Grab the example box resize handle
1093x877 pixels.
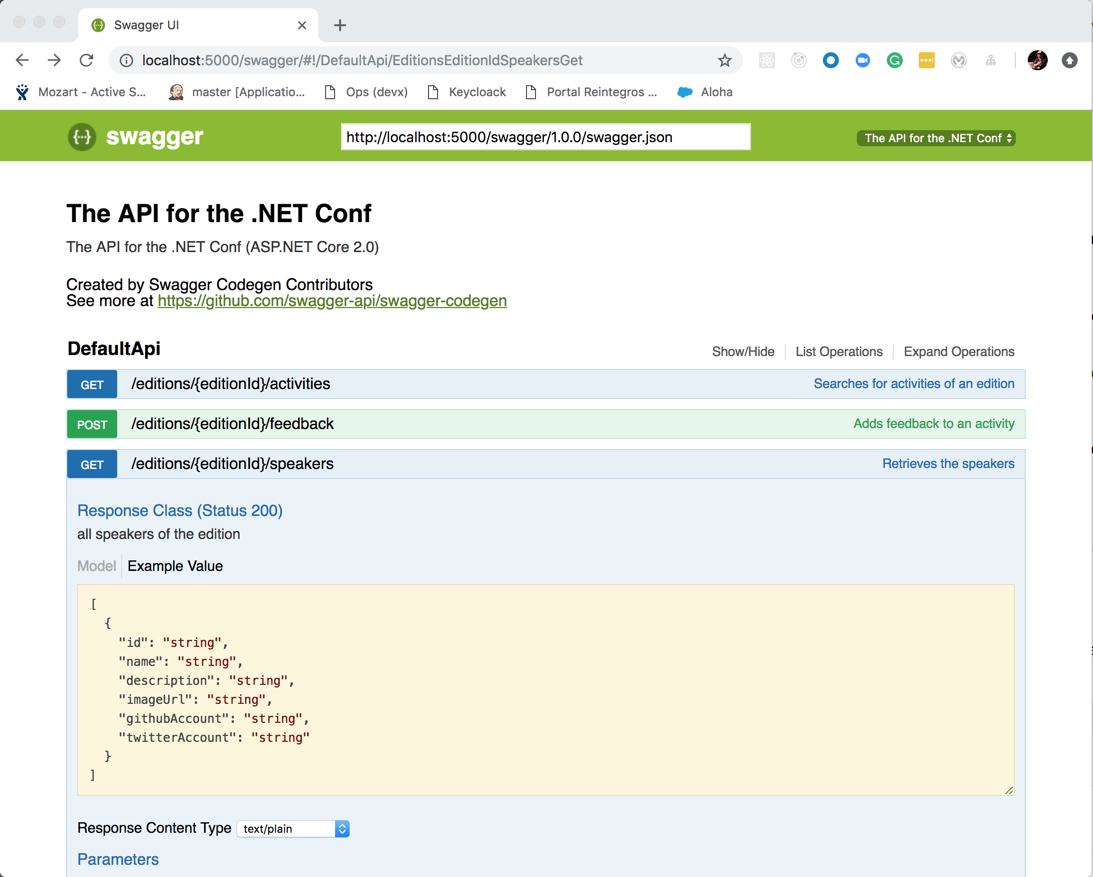[1009, 790]
